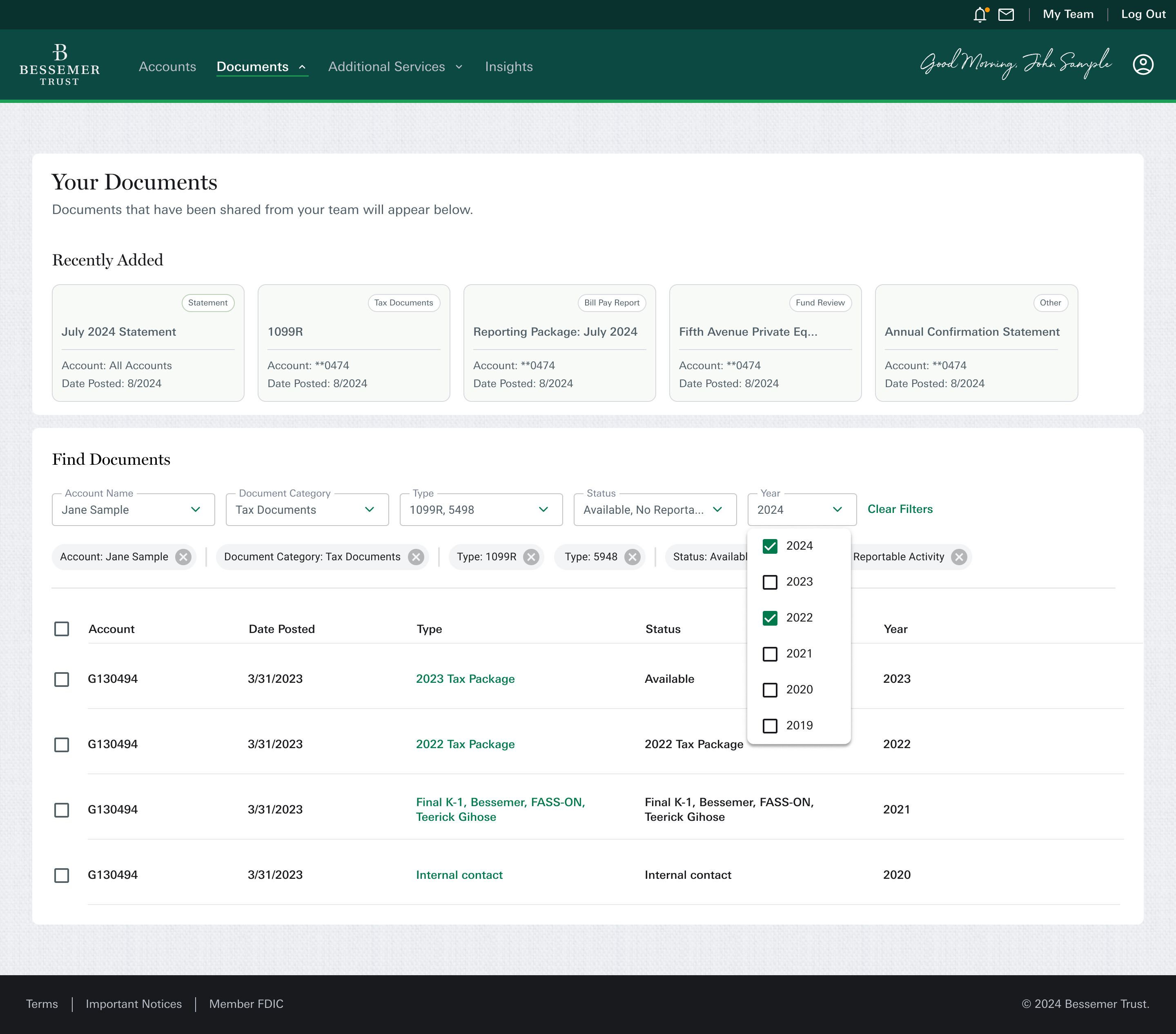1176x1034 pixels.
Task: Open the Document Category dropdown
Action: pyautogui.click(x=307, y=510)
